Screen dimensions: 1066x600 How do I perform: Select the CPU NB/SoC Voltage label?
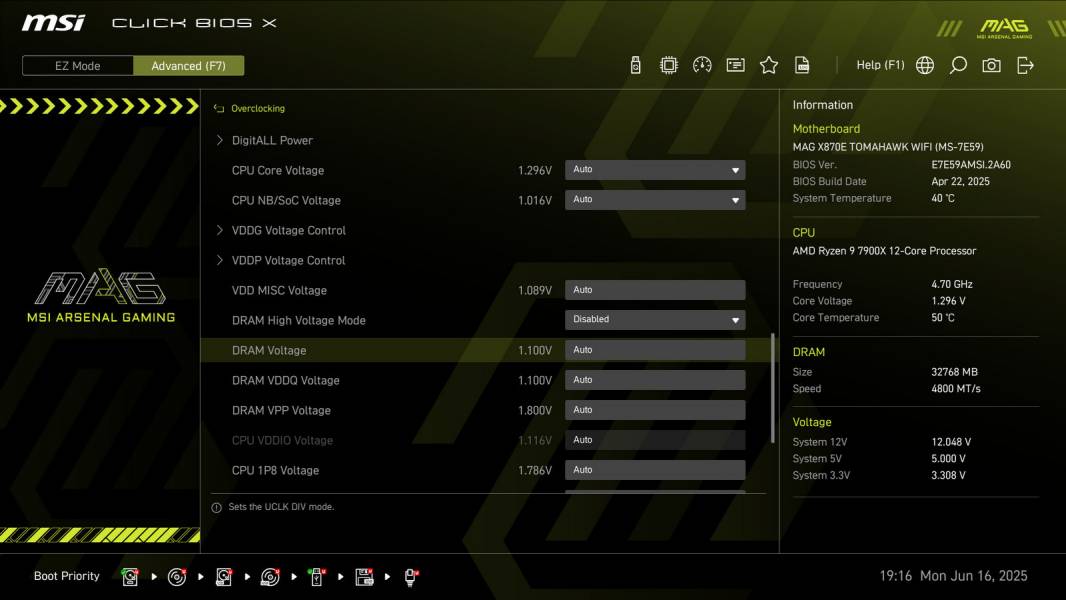pos(286,200)
